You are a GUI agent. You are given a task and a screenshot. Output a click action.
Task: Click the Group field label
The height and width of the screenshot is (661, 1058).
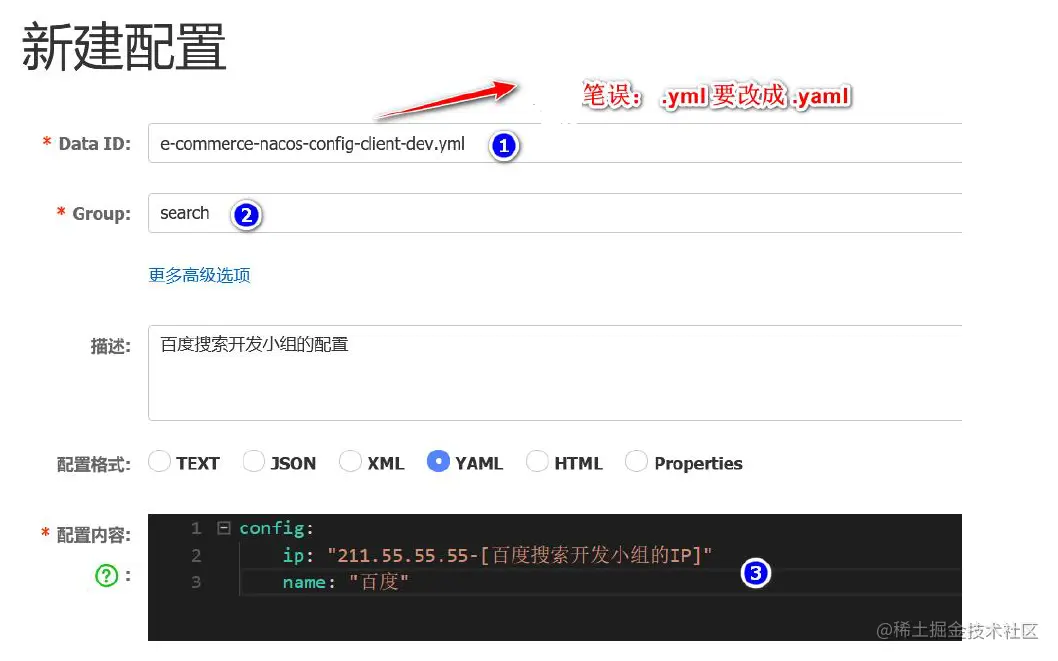(x=101, y=214)
